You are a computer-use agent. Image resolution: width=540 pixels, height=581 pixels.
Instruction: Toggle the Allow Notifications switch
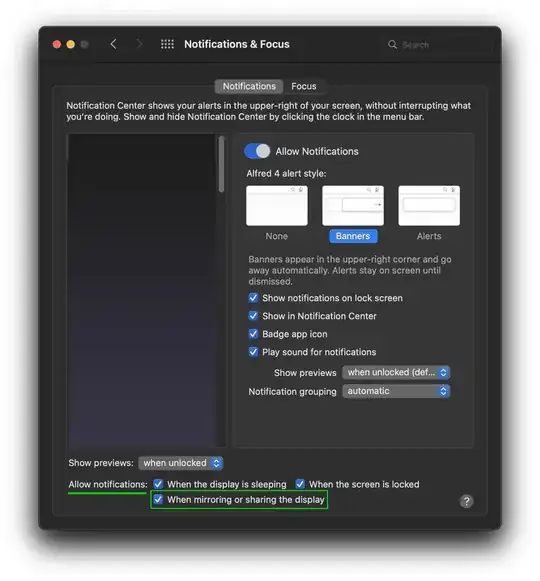pyautogui.click(x=257, y=151)
